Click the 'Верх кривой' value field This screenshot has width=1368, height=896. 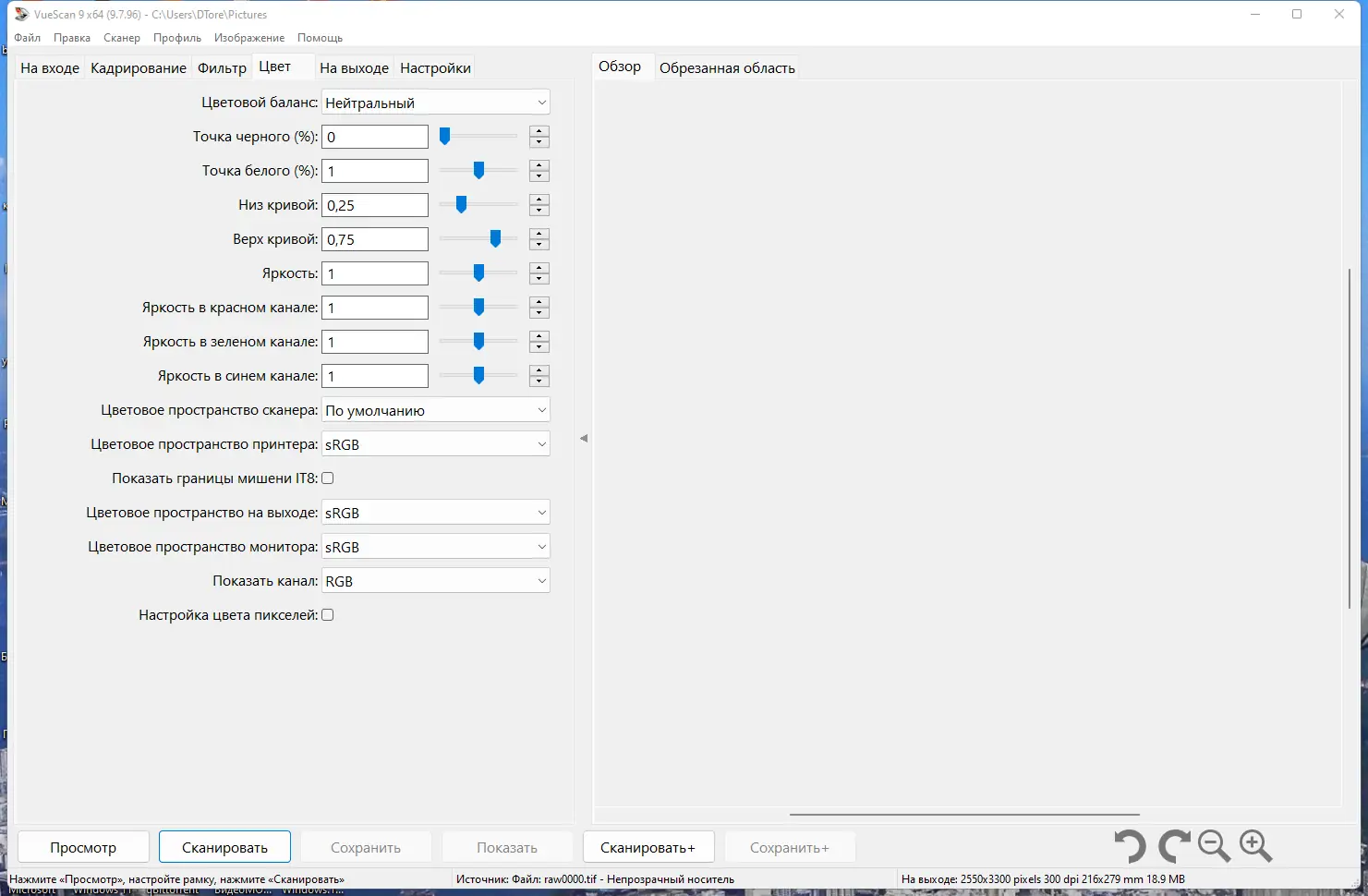pos(375,239)
